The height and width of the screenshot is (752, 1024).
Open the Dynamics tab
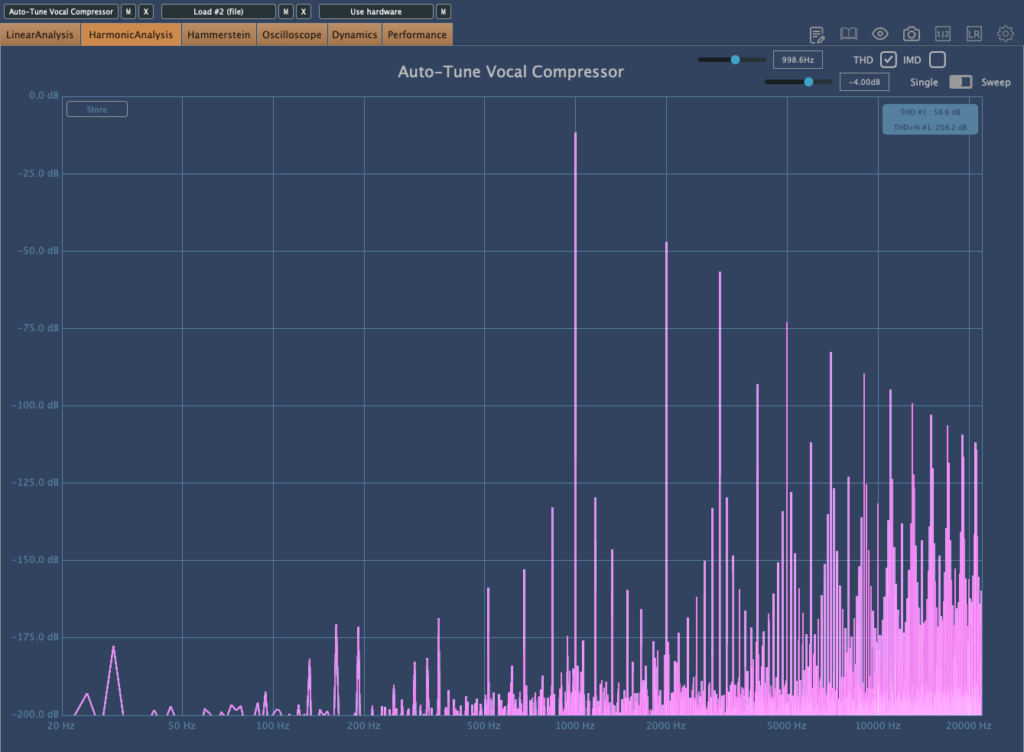tap(354, 35)
